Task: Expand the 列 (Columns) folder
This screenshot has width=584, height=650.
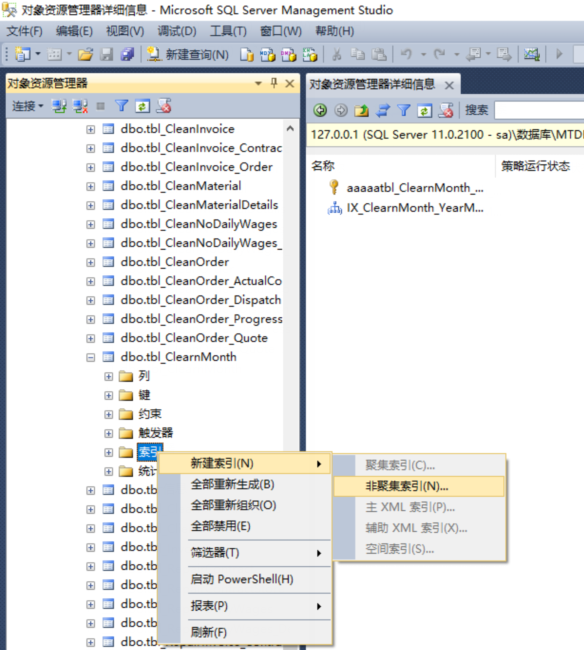Action: pos(108,376)
